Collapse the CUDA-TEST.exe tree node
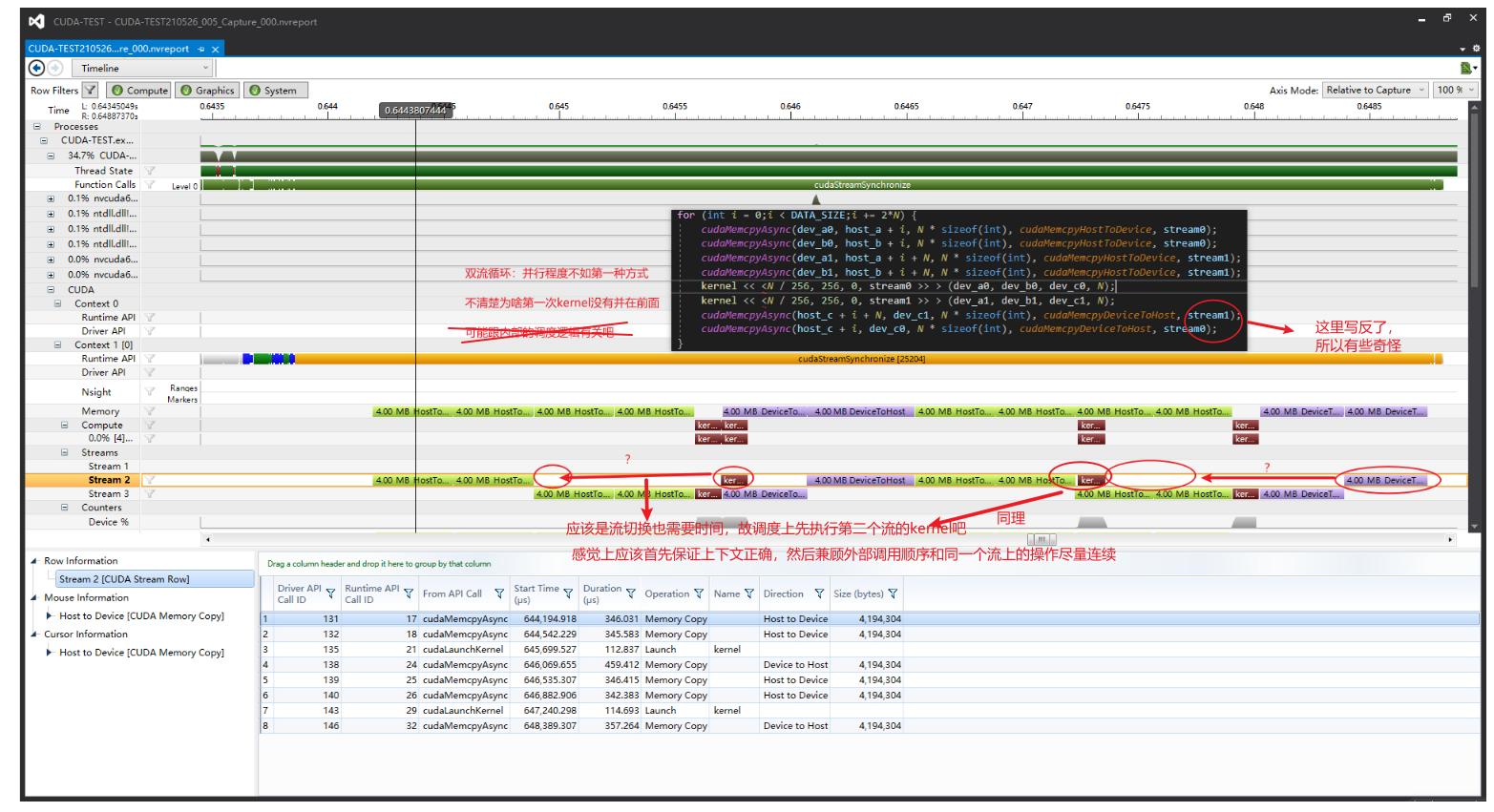 pyautogui.click(x=44, y=140)
